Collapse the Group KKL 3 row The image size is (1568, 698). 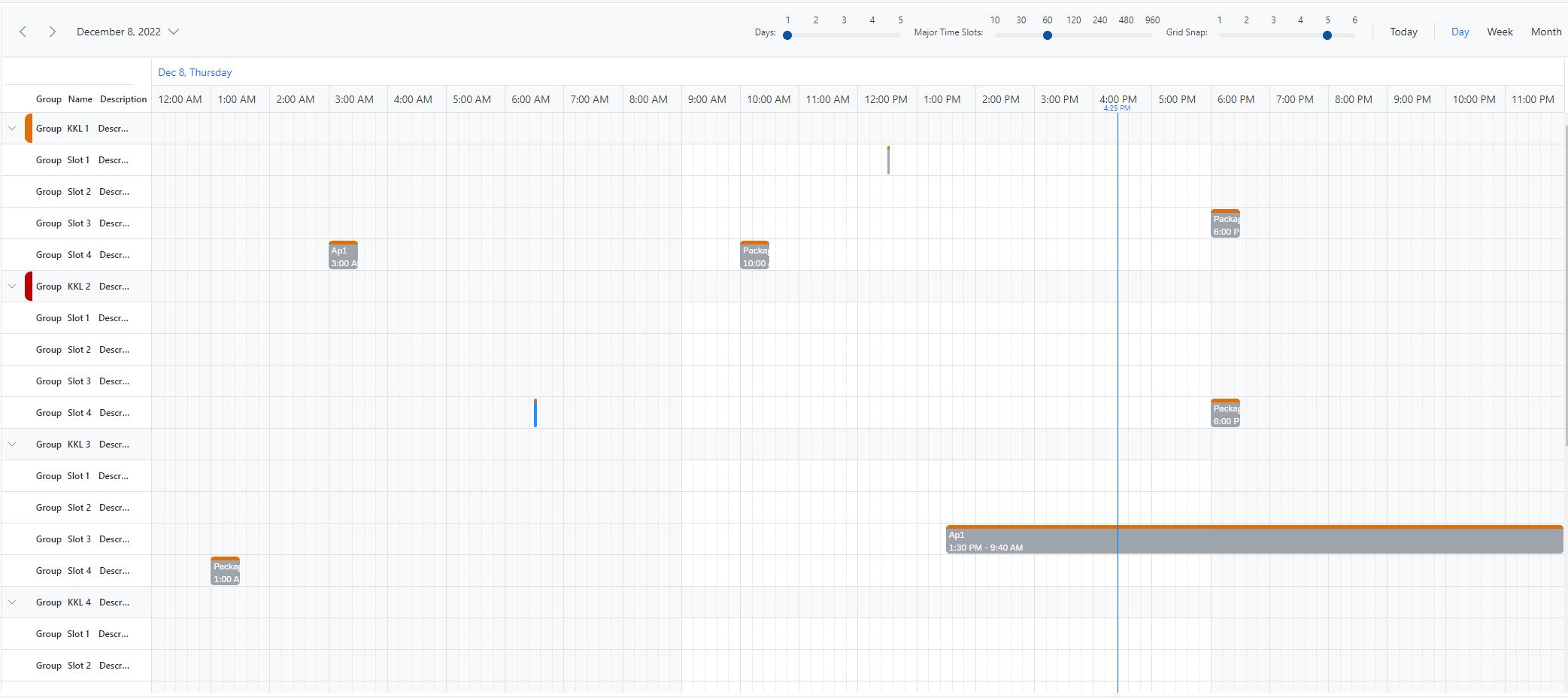(x=12, y=444)
